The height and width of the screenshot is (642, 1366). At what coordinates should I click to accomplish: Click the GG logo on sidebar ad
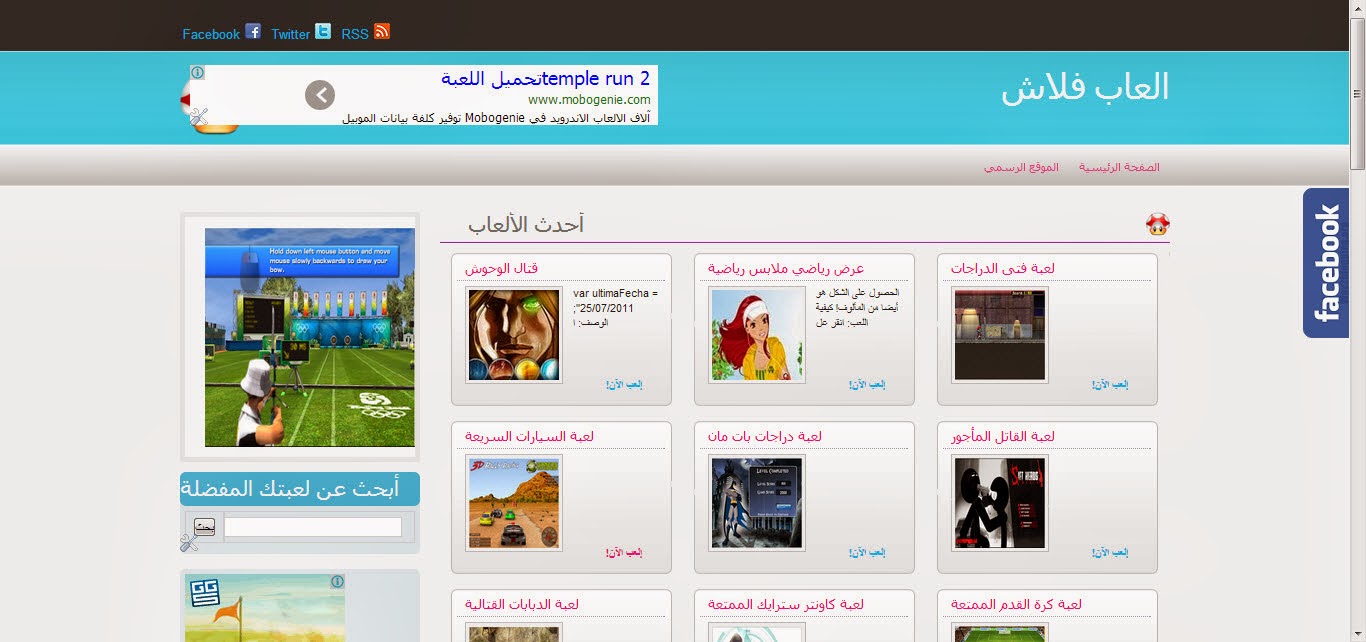[204, 593]
